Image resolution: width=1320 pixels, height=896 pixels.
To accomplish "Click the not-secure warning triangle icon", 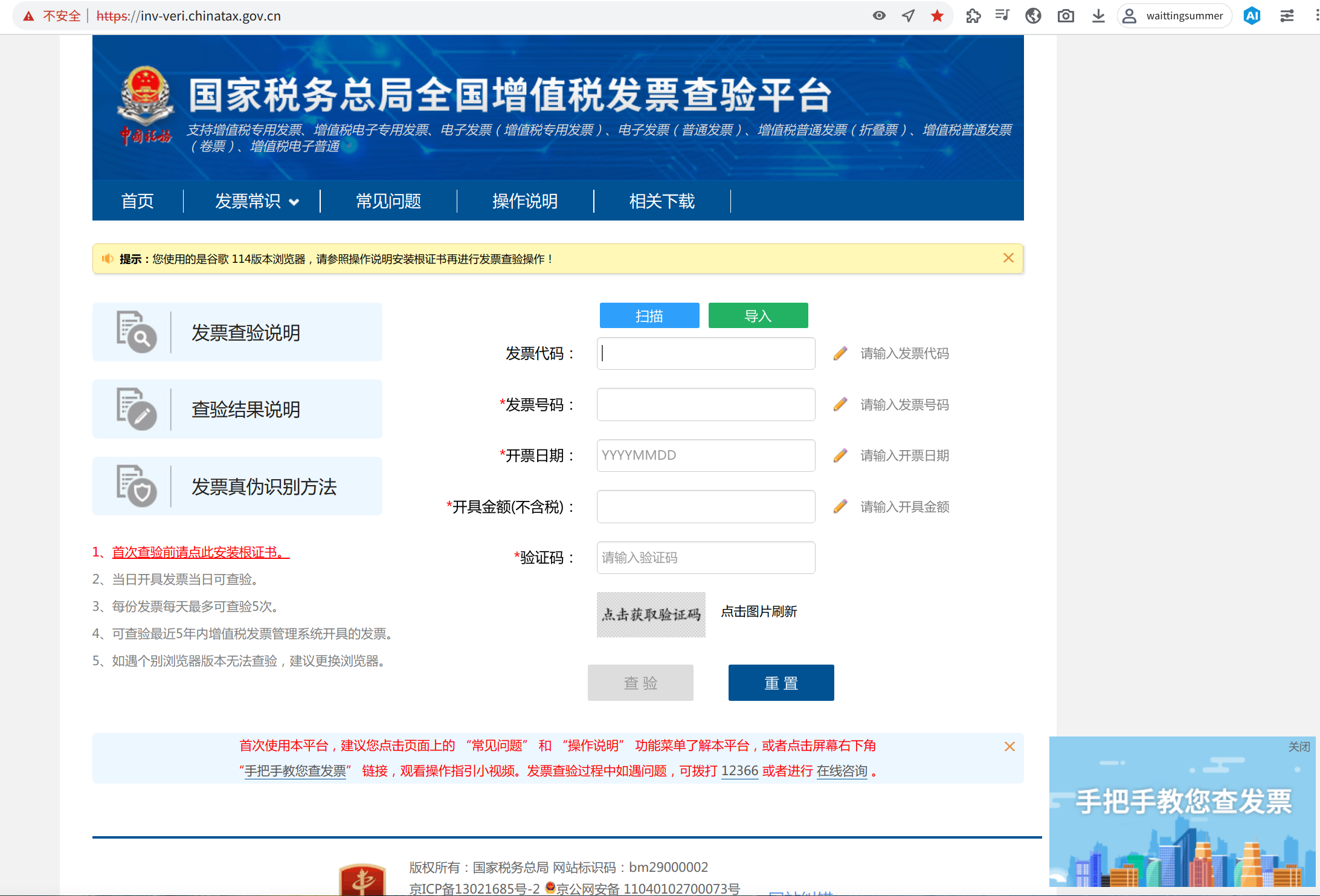I will point(28,16).
